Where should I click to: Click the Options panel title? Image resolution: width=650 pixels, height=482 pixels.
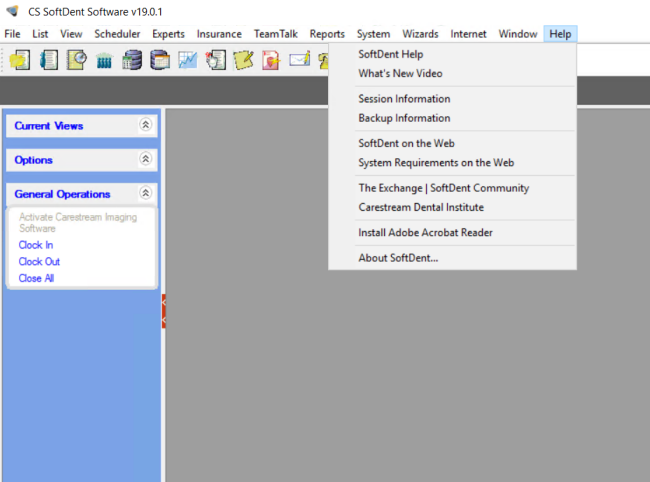click(x=34, y=160)
